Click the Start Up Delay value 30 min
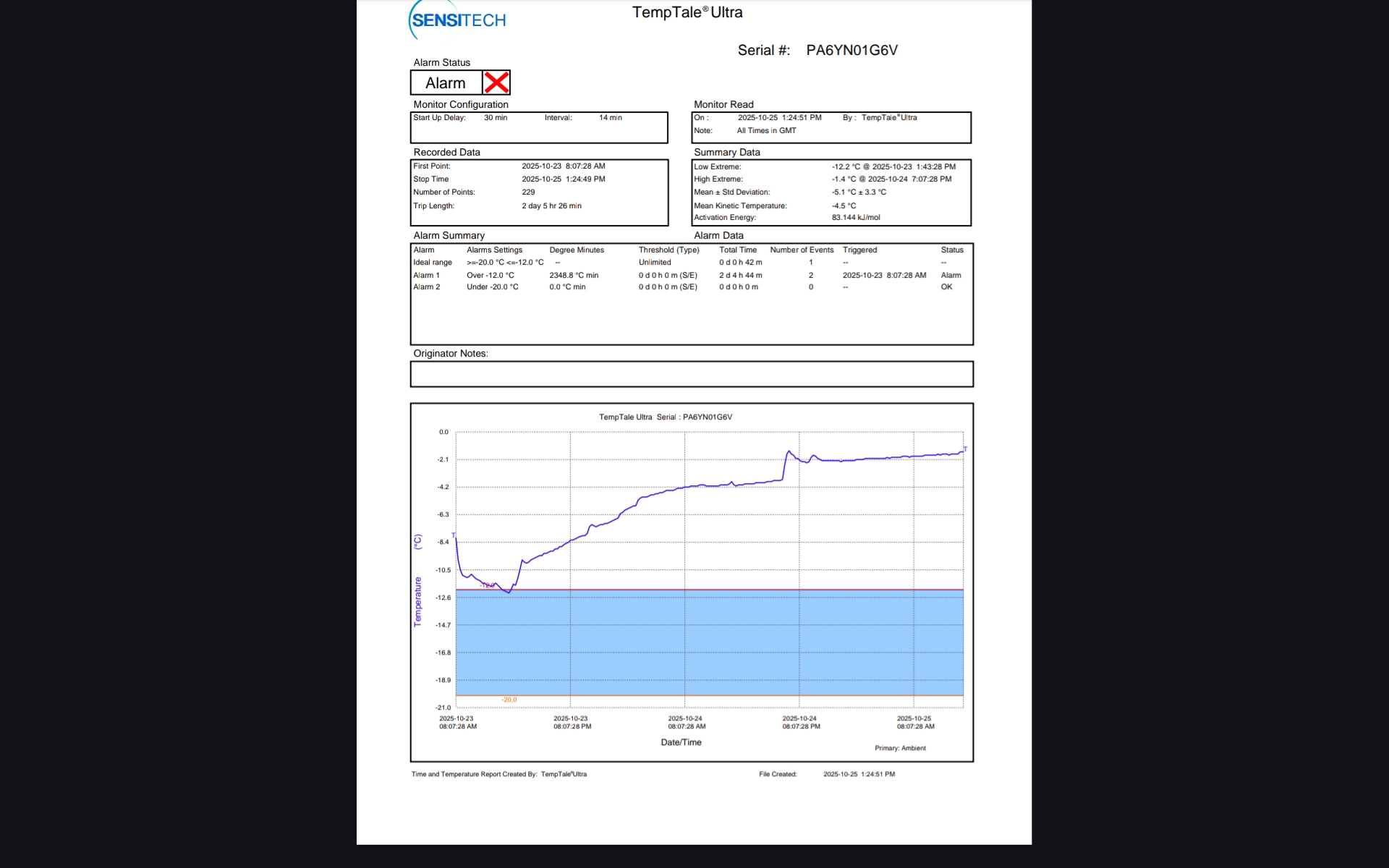 [495, 118]
